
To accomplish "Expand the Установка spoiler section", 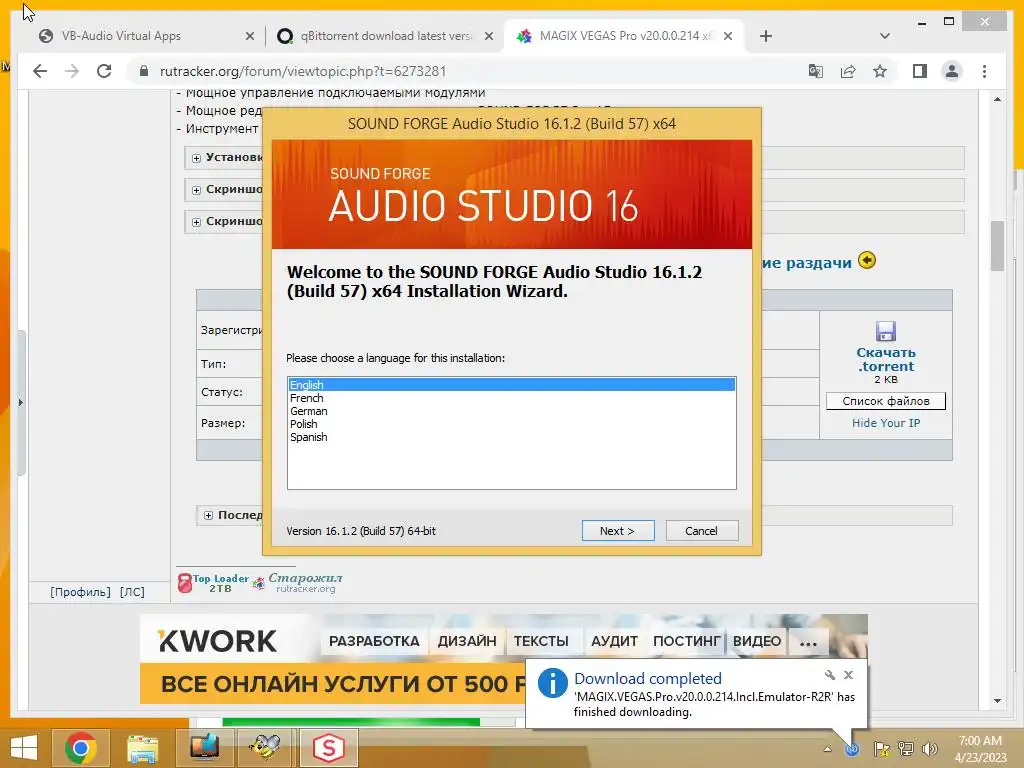I will (x=197, y=158).
